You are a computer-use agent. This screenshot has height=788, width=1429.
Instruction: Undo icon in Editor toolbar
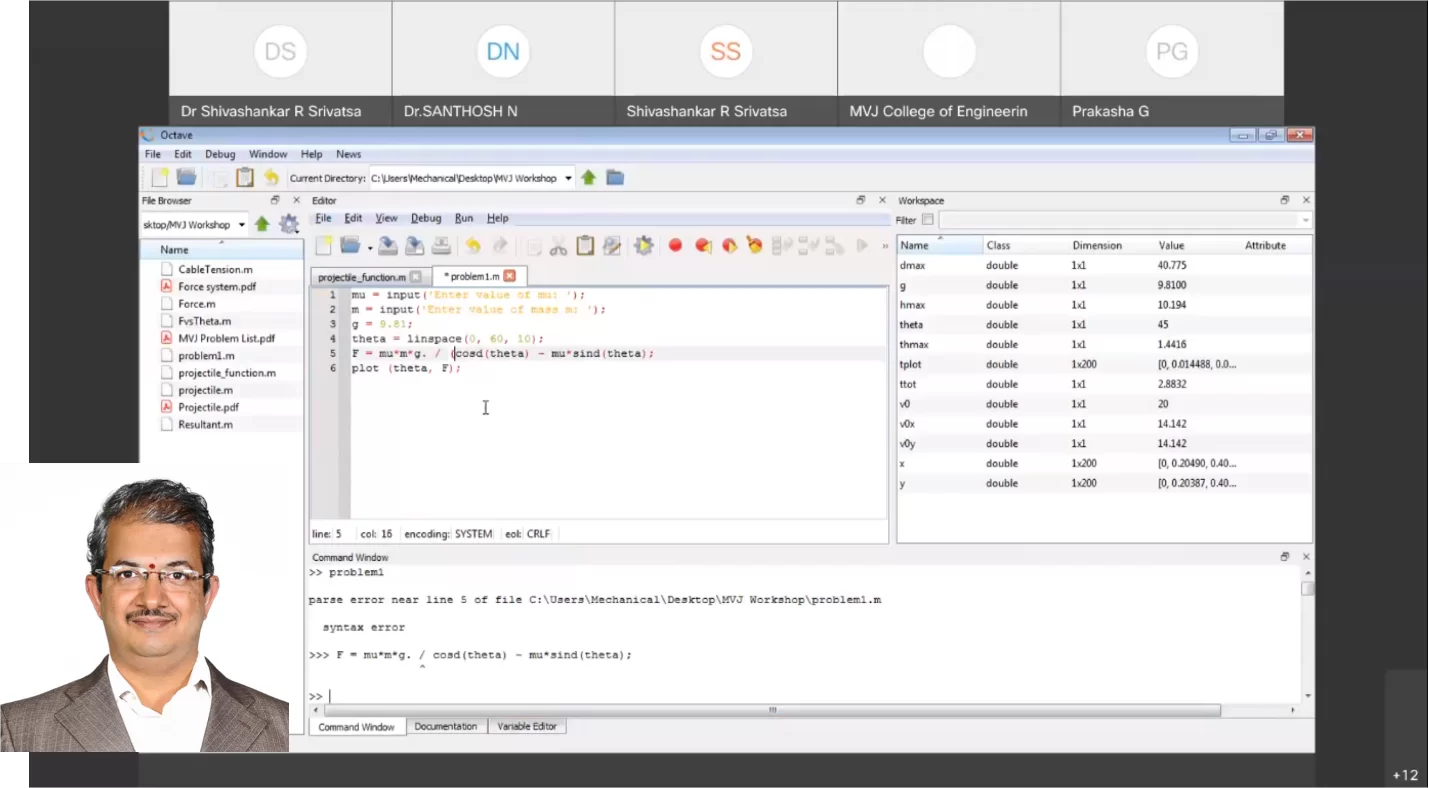(473, 245)
